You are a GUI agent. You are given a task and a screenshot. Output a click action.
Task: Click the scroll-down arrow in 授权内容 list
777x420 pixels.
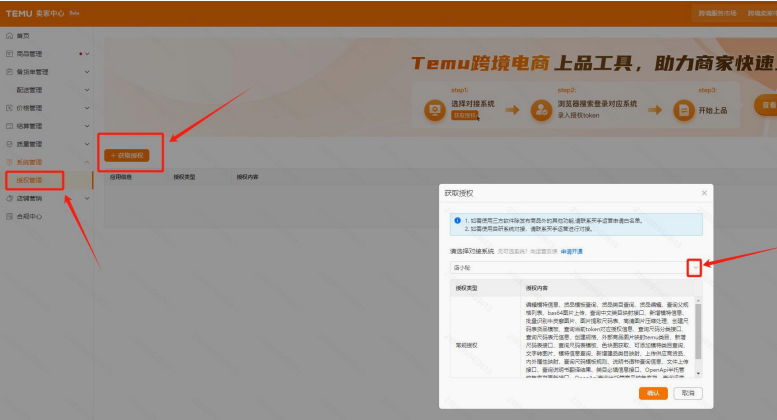[698, 373]
